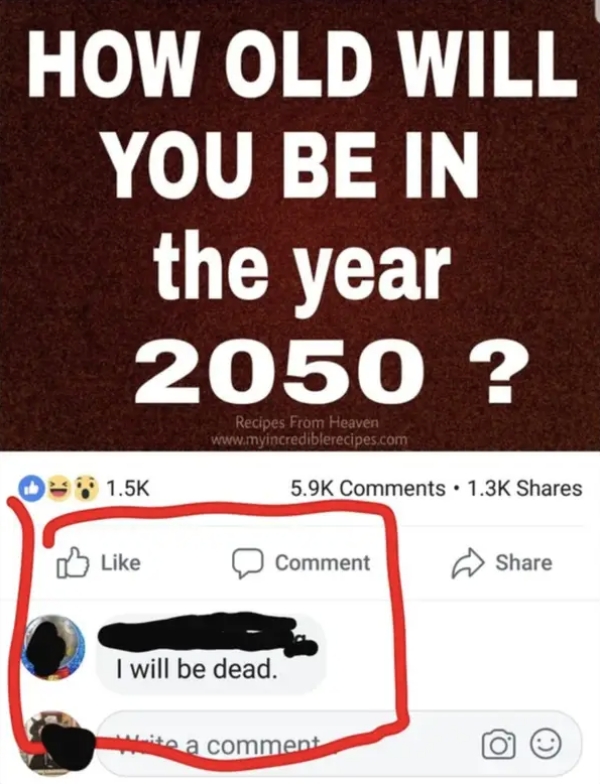Click the blue like reaction icon
The height and width of the screenshot is (784, 600).
(x=30, y=488)
